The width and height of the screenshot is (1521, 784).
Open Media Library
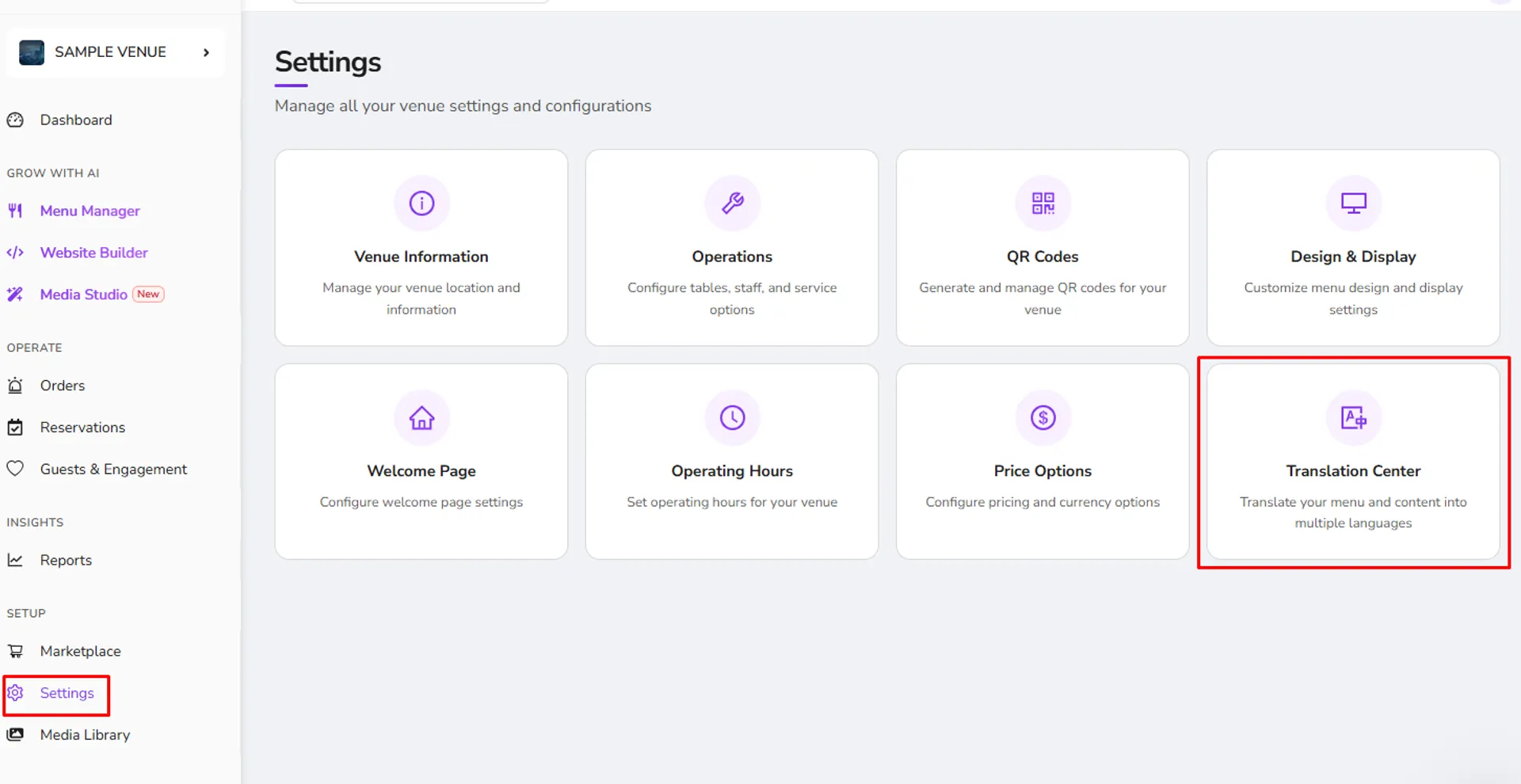point(86,735)
